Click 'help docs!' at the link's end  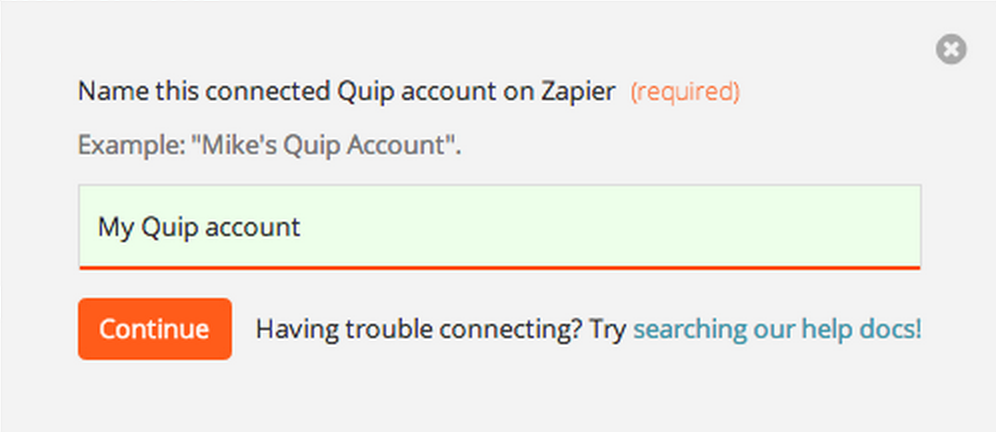coord(861,329)
